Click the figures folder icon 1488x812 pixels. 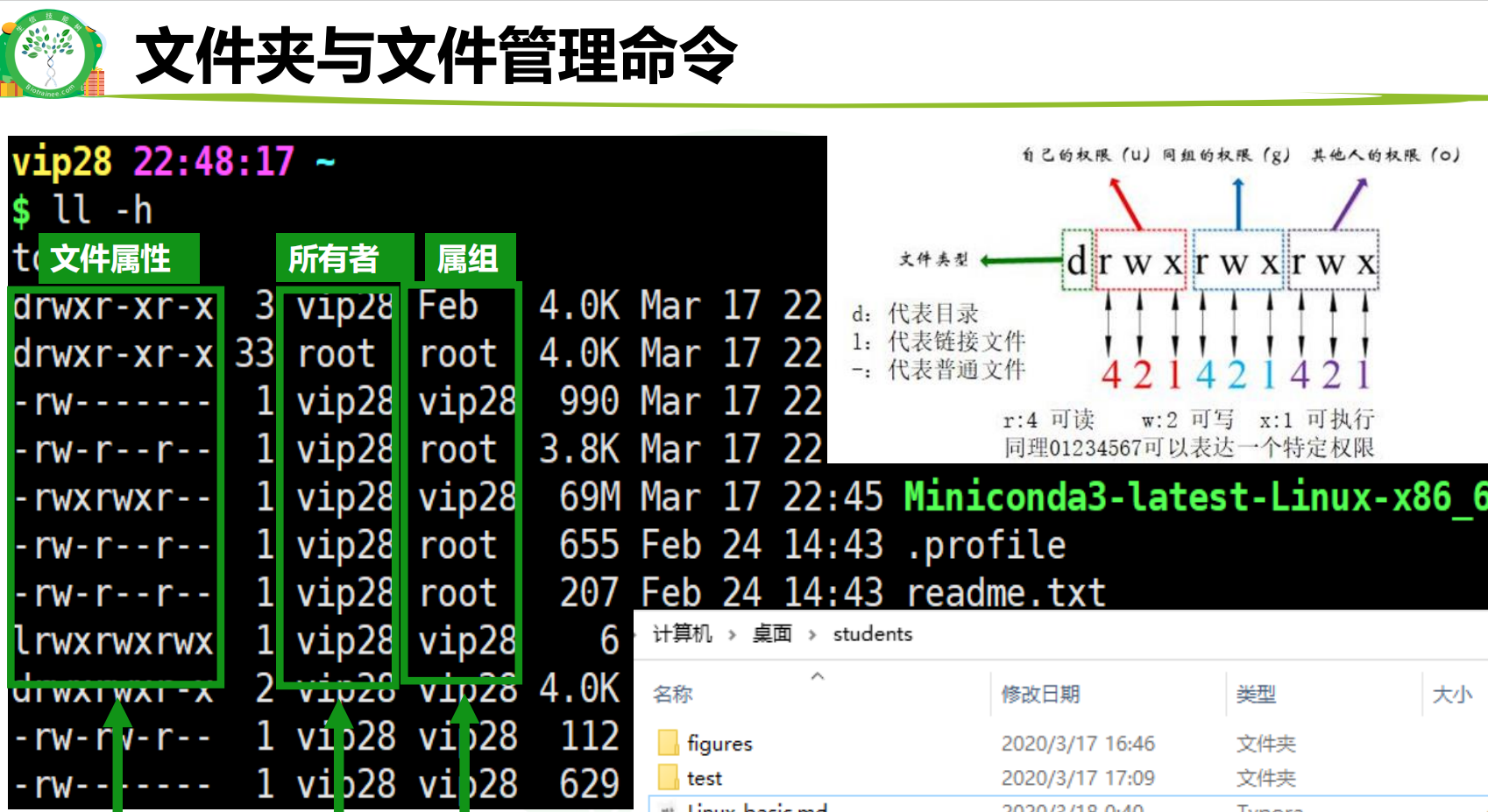pos(668,743)
